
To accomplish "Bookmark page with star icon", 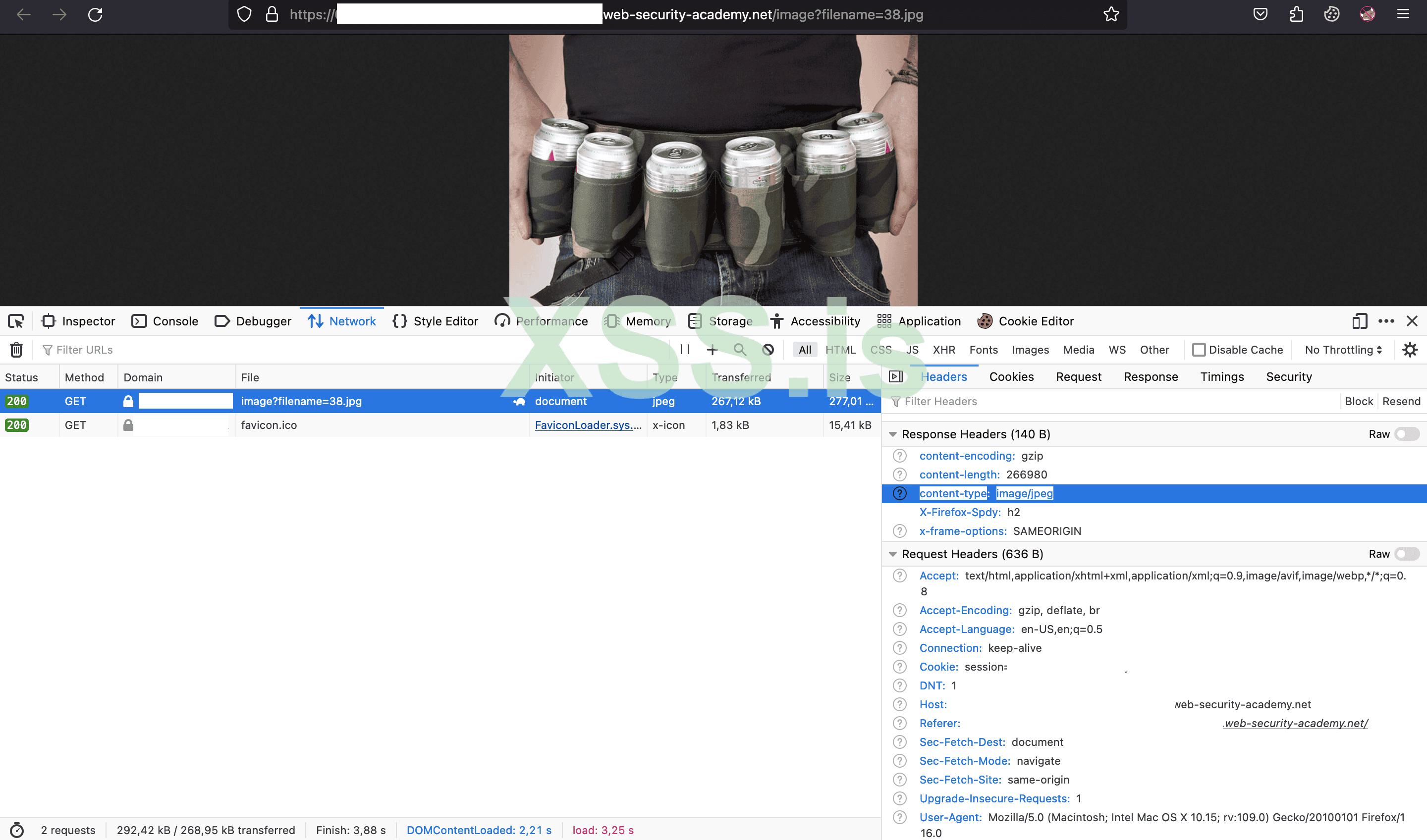I will pyautogui.click(x=1111, y=14).
